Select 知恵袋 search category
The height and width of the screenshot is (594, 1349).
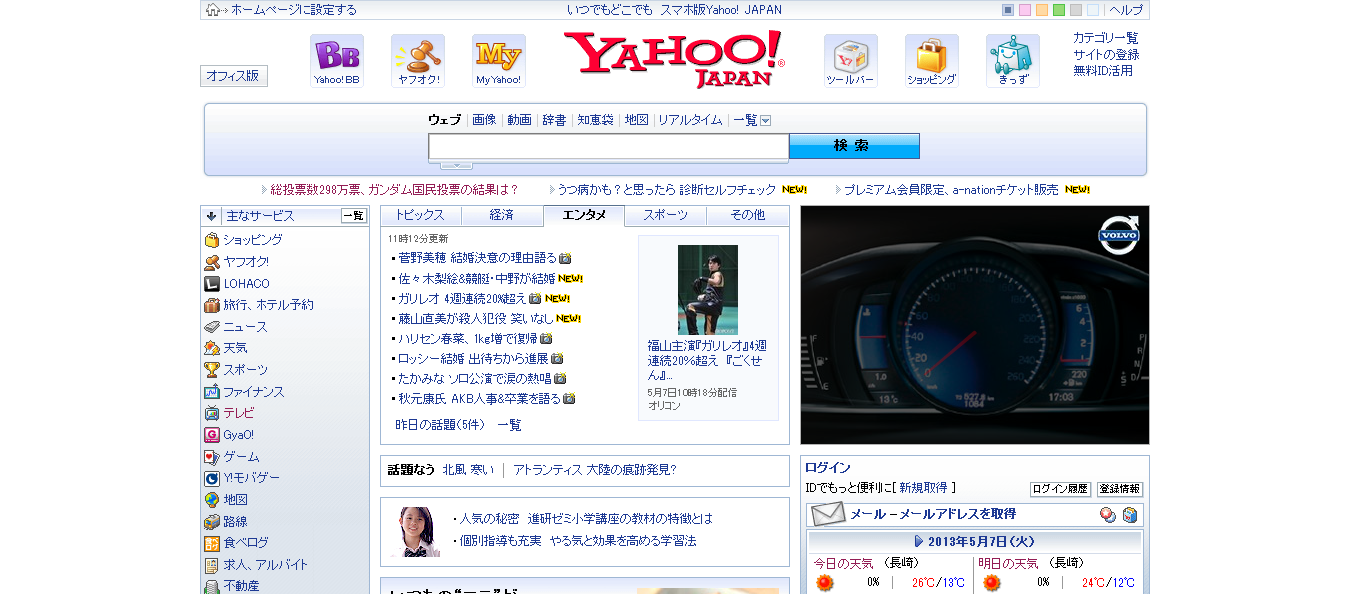coord(595,120)
